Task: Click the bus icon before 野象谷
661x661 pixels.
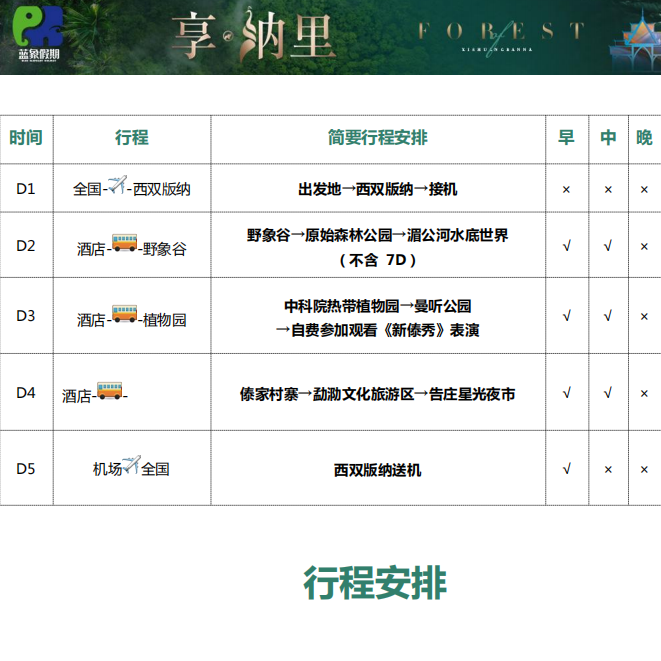Action: coord(125,243)
